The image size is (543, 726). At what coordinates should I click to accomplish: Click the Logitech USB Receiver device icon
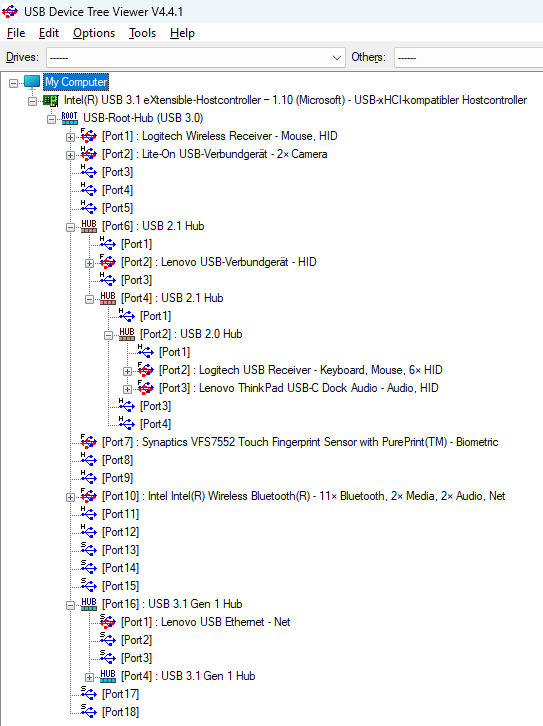pos(145,370)
